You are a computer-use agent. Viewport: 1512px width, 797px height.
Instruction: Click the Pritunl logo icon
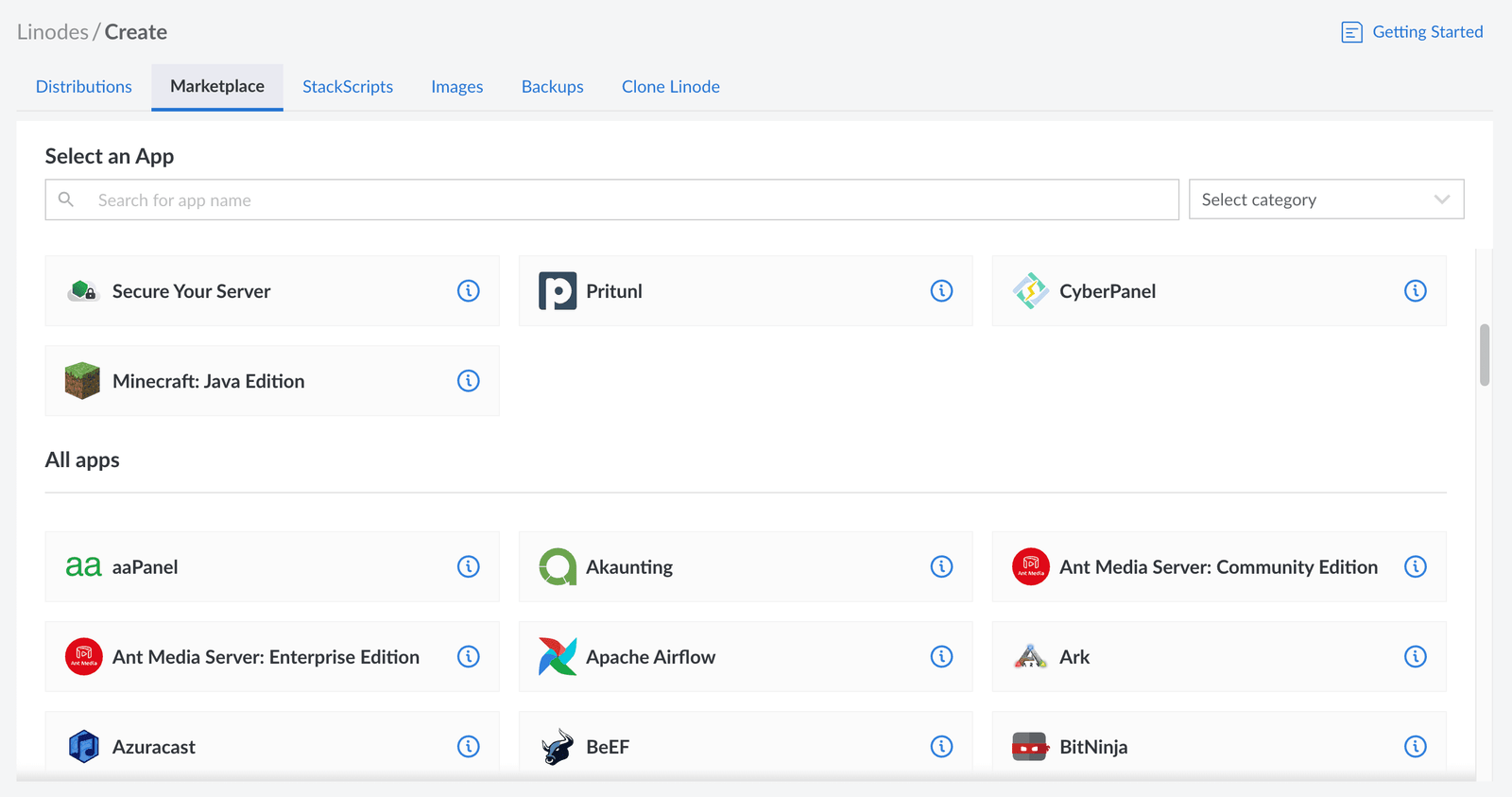coord(558,291)
